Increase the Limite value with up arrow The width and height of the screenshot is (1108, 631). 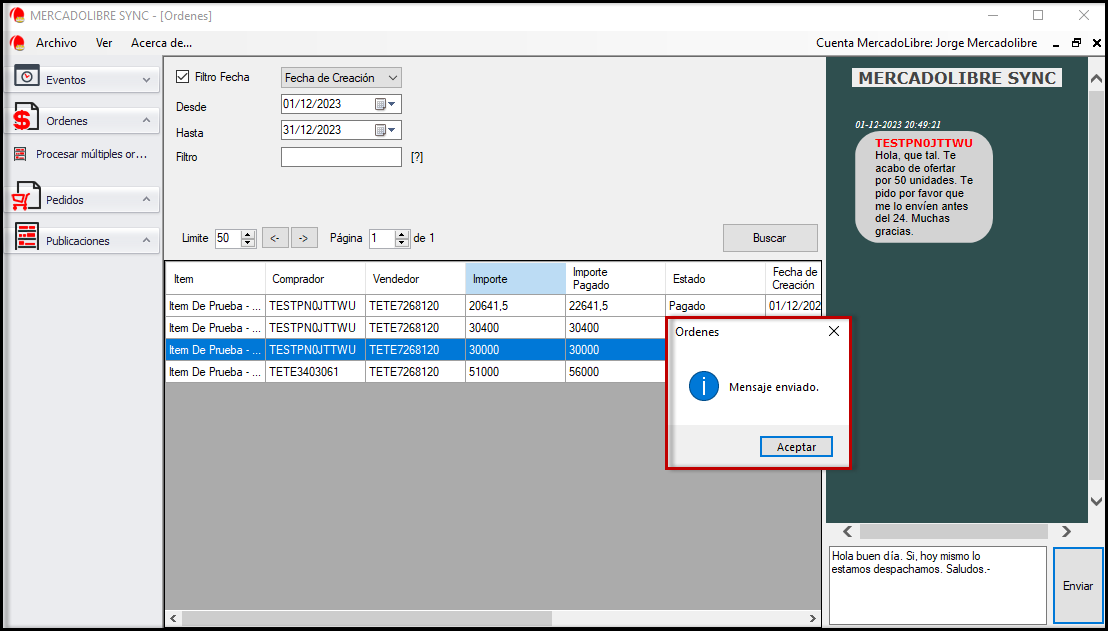(248, 234)
